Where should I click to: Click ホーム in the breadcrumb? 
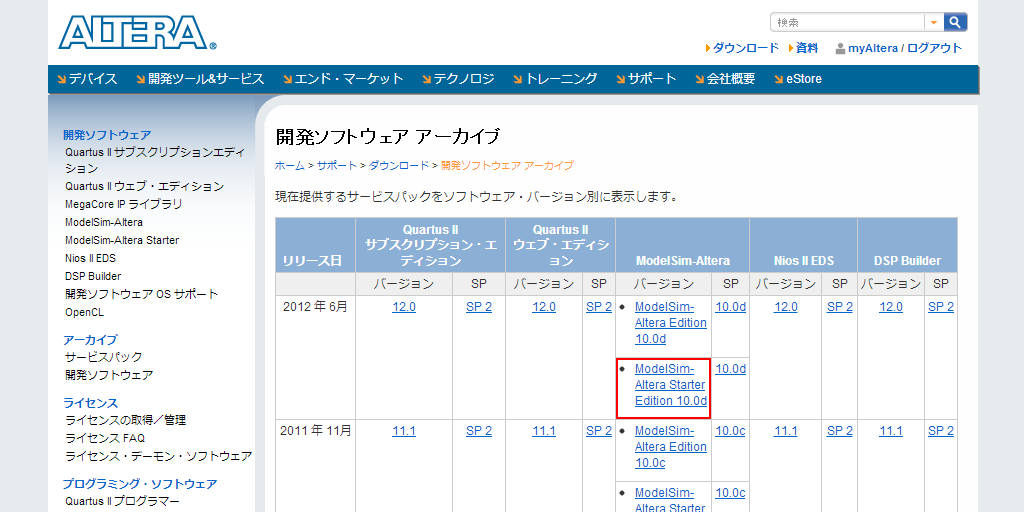[289, 166]
